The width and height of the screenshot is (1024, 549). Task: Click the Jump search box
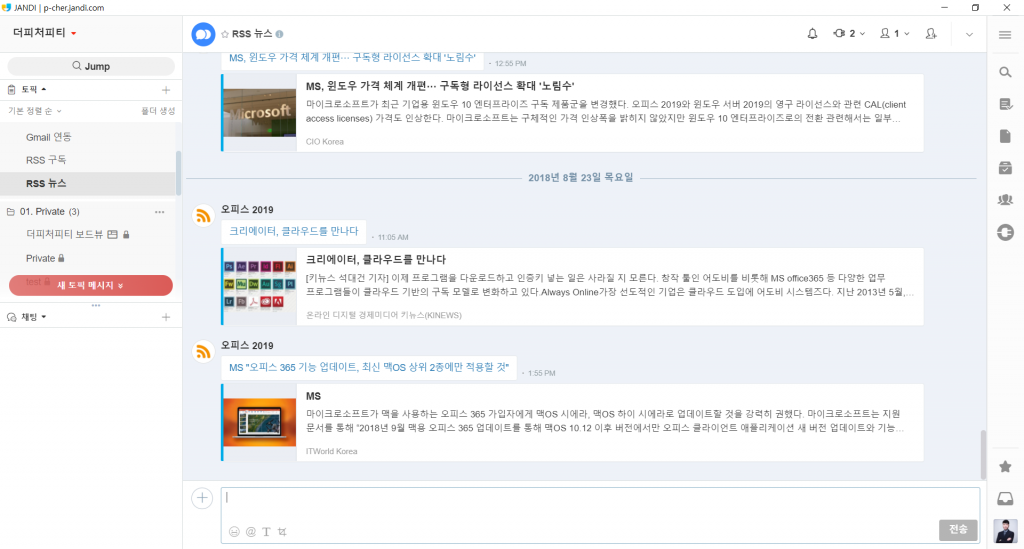point(91,66)
